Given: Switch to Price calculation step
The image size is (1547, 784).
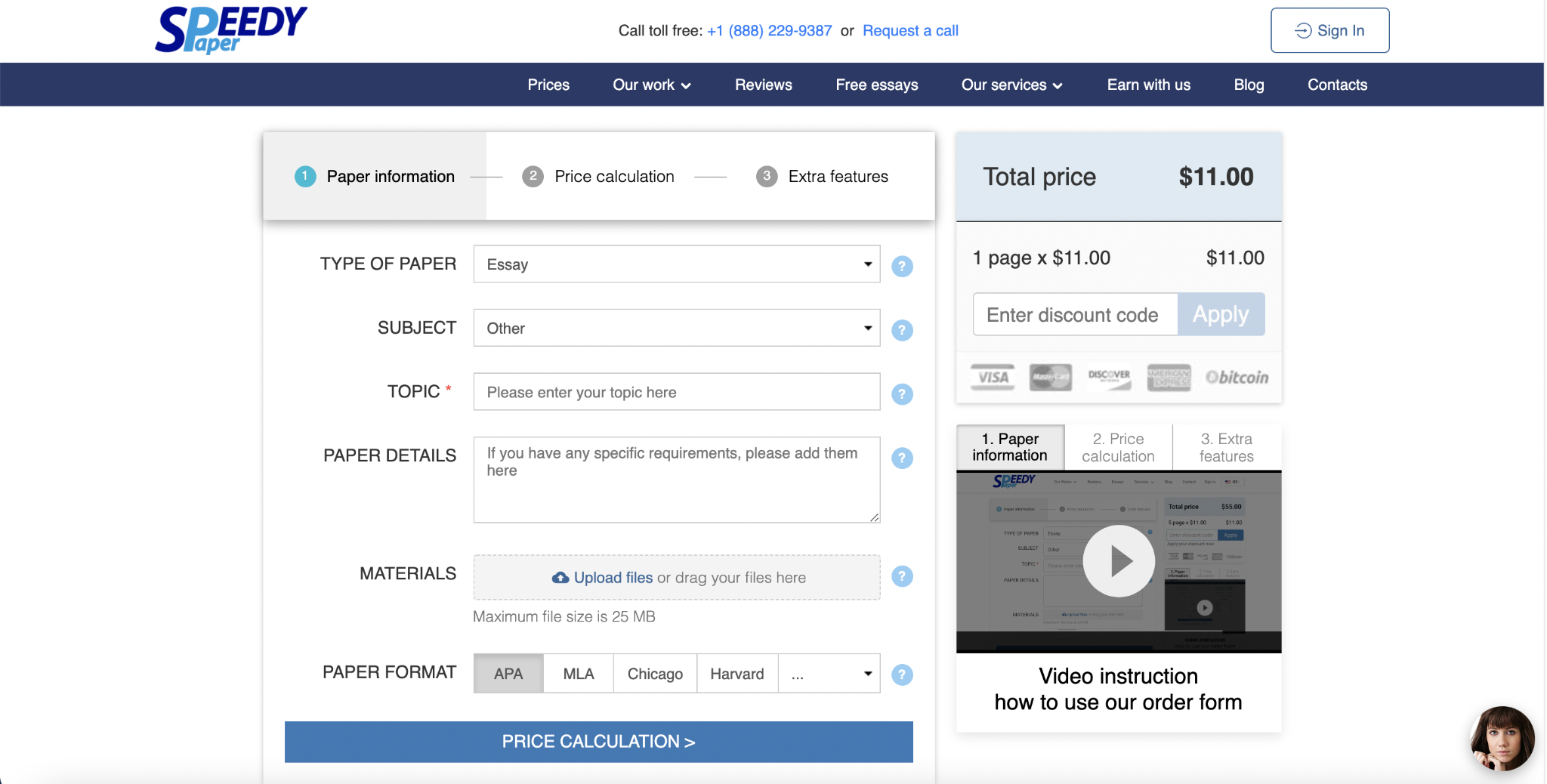Looking at the screenshot, I should (x=598, y=177).
